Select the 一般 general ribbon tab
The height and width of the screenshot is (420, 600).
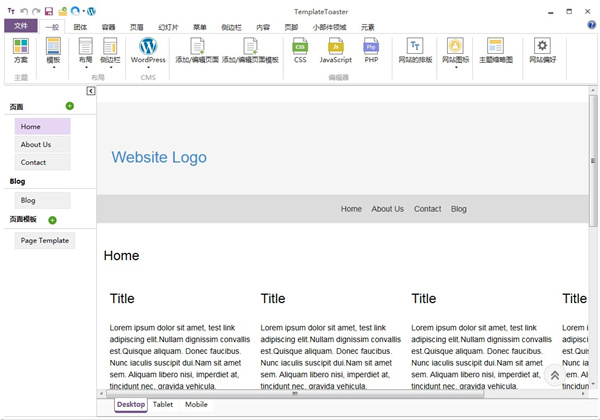(x=52, y=27)
